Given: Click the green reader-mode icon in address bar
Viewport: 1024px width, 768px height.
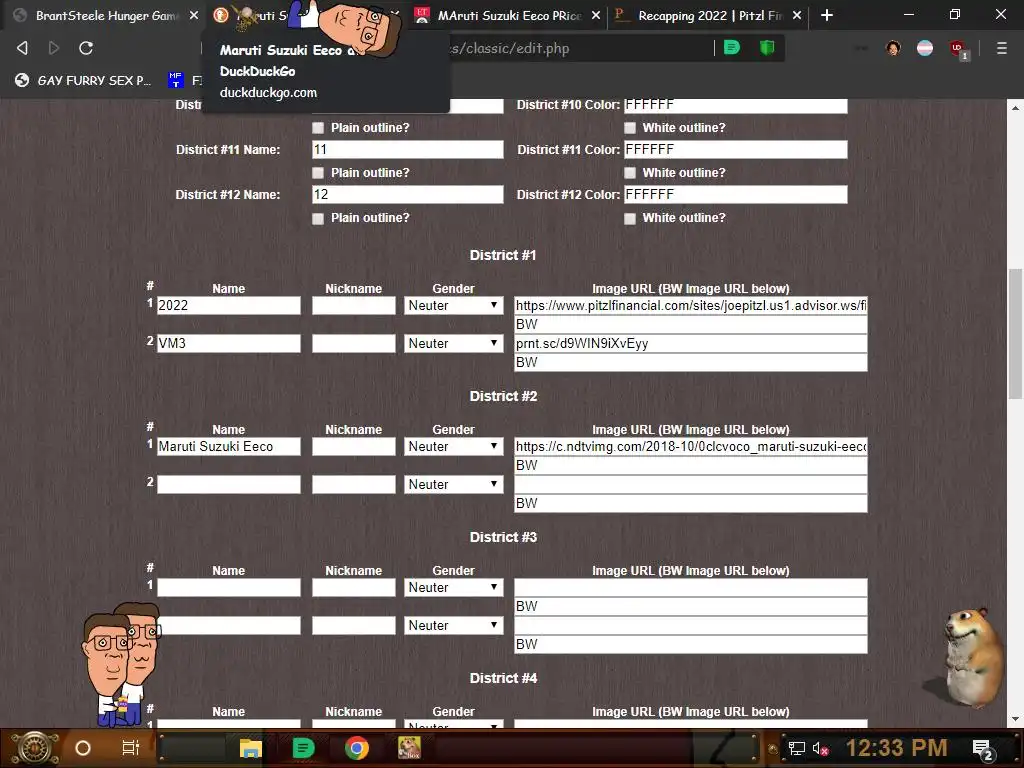Looking at the screenshot, I should click(732, 48).
